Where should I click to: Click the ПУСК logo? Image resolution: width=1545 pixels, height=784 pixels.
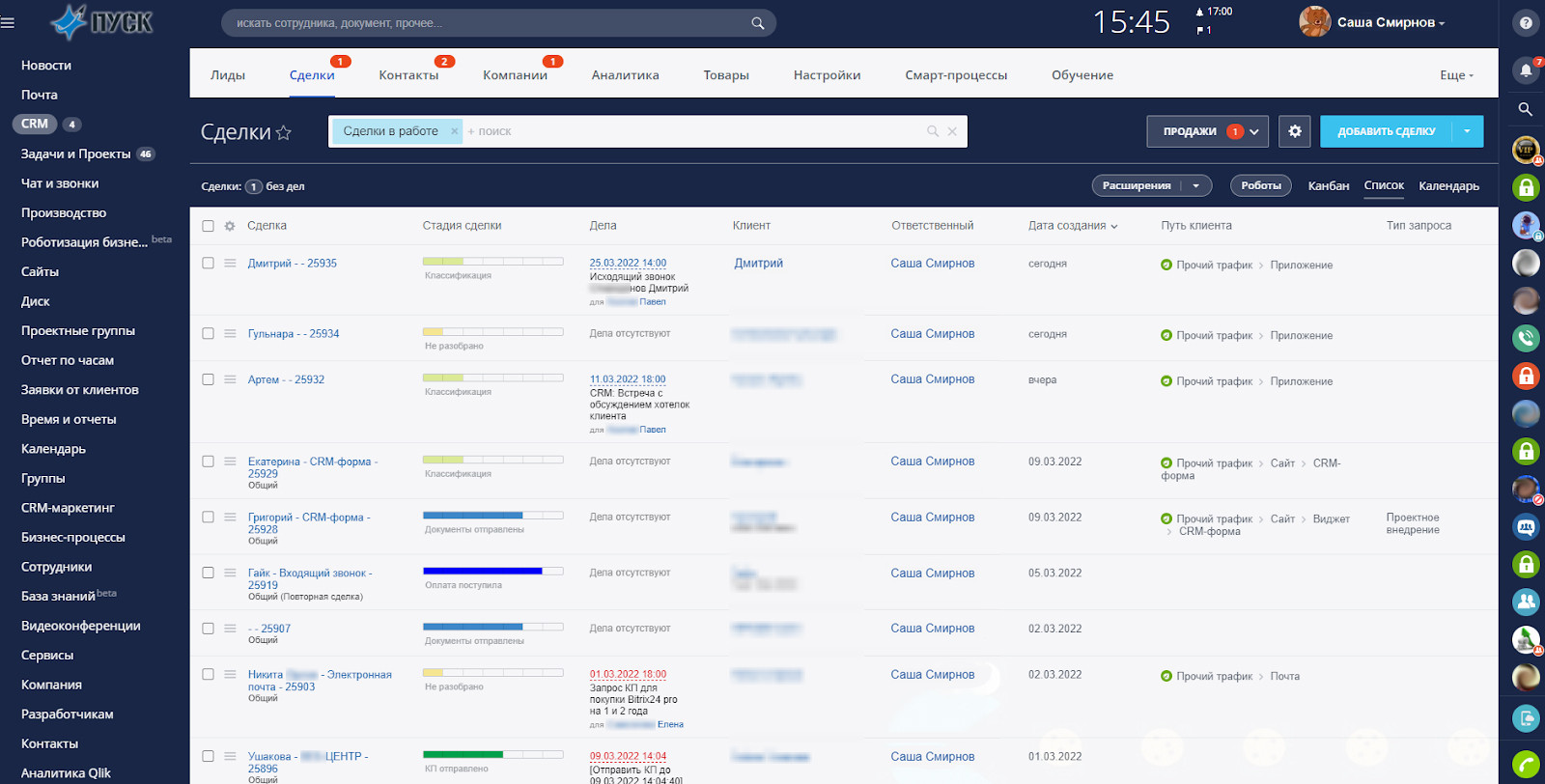coord(101,21)
